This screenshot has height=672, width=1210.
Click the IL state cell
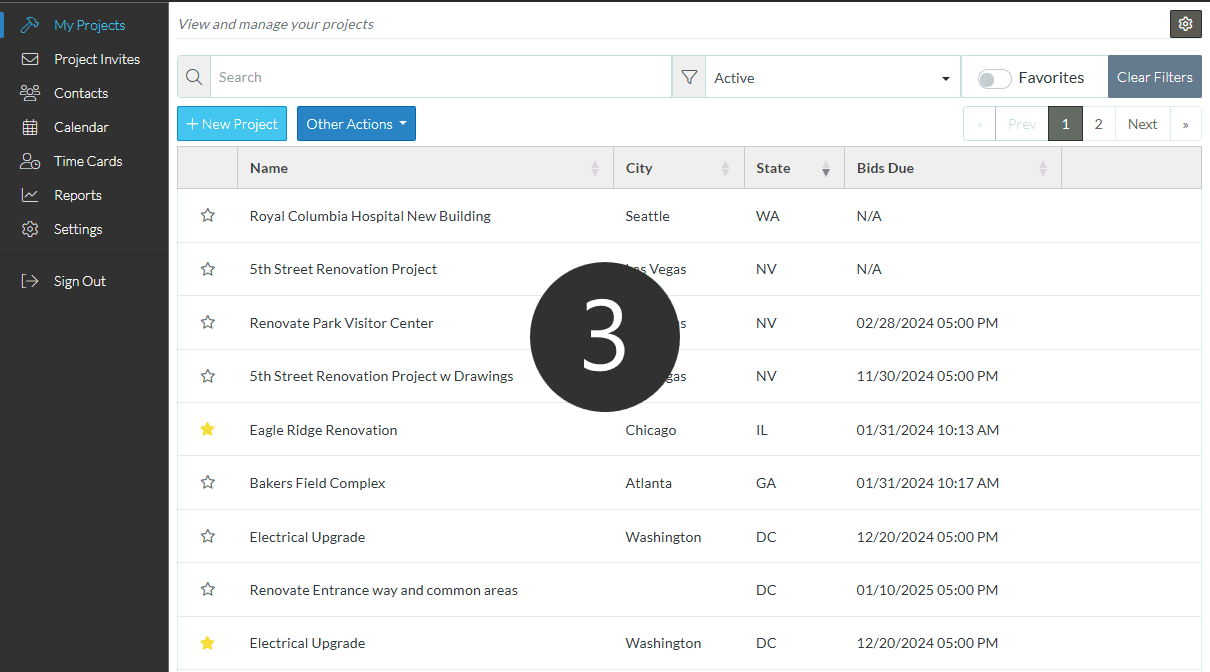[762, 430]
